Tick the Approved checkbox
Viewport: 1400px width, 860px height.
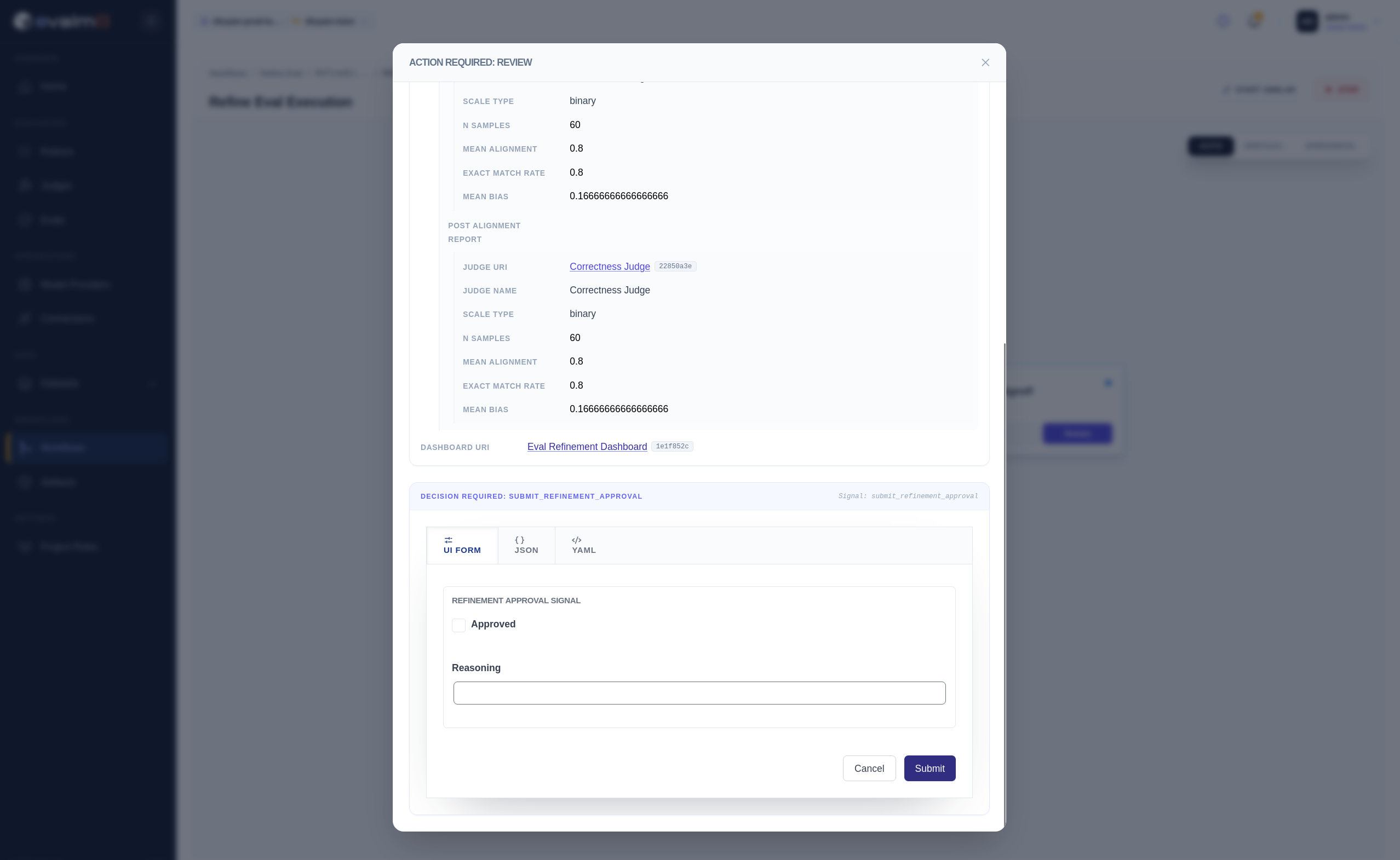pos(458,625)
